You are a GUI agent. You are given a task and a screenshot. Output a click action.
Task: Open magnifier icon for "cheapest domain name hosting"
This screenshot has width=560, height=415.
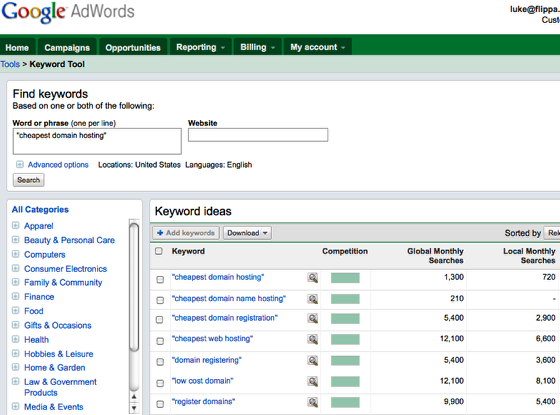312,299
